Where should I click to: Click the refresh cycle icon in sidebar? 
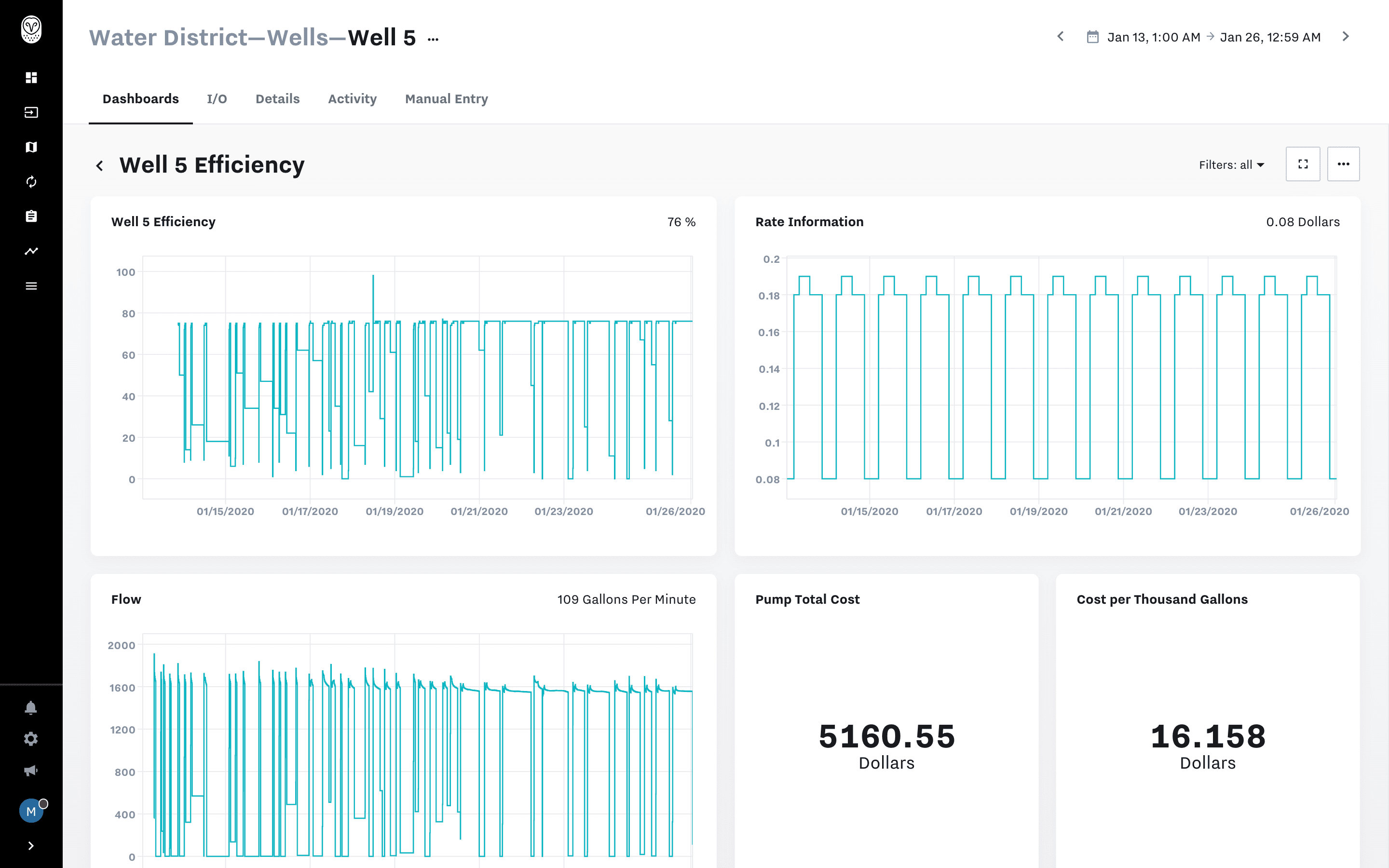[x=31, y=182]
